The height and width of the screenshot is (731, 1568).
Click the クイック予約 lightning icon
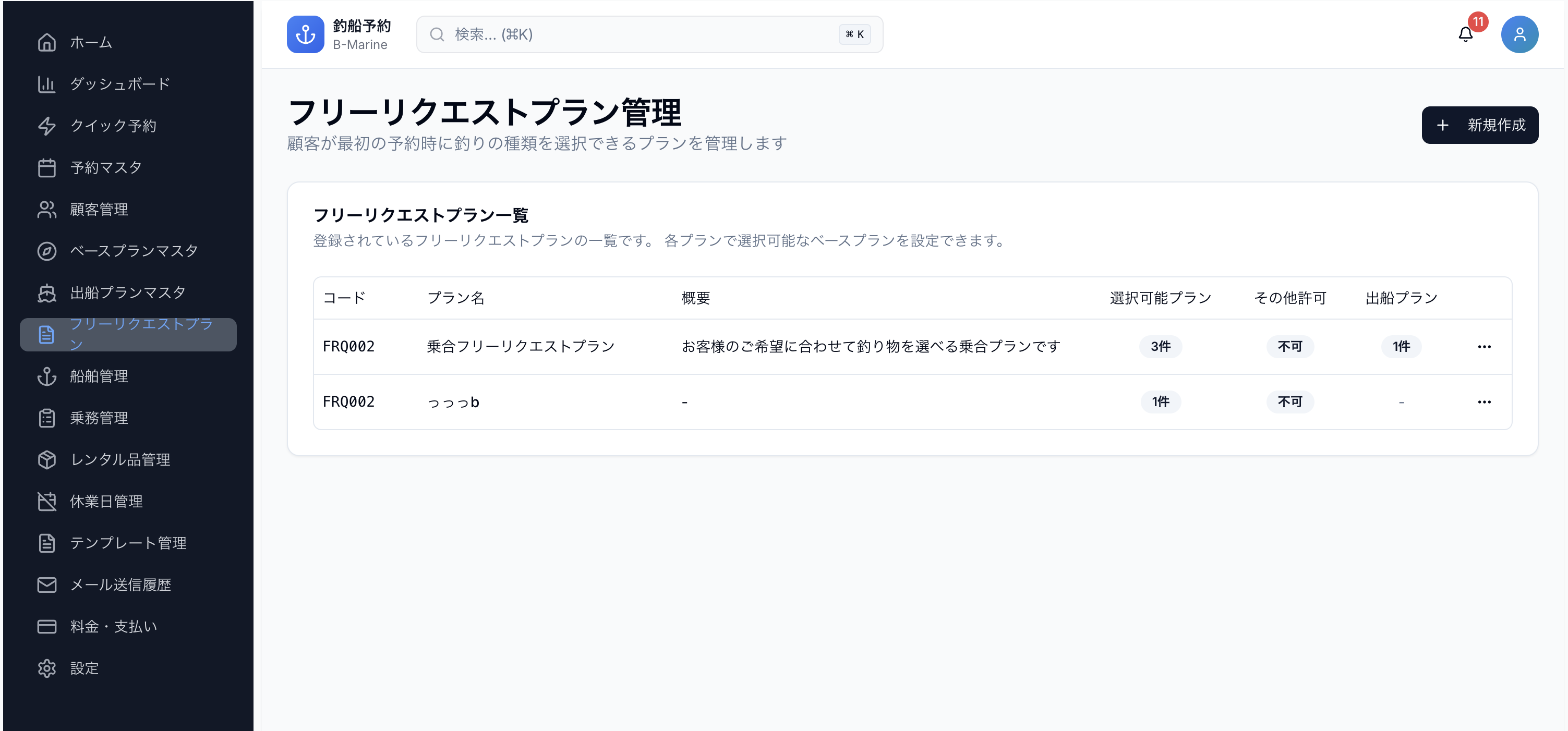pos(47,126)
